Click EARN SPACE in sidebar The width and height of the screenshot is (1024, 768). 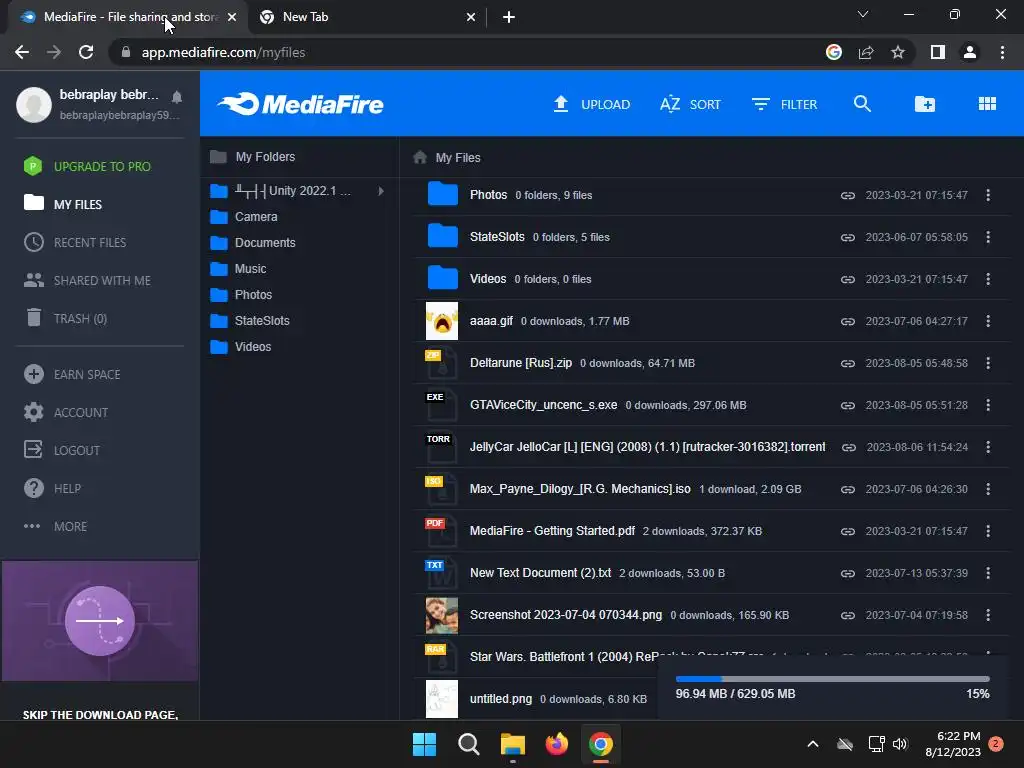(x=72, y=374)
